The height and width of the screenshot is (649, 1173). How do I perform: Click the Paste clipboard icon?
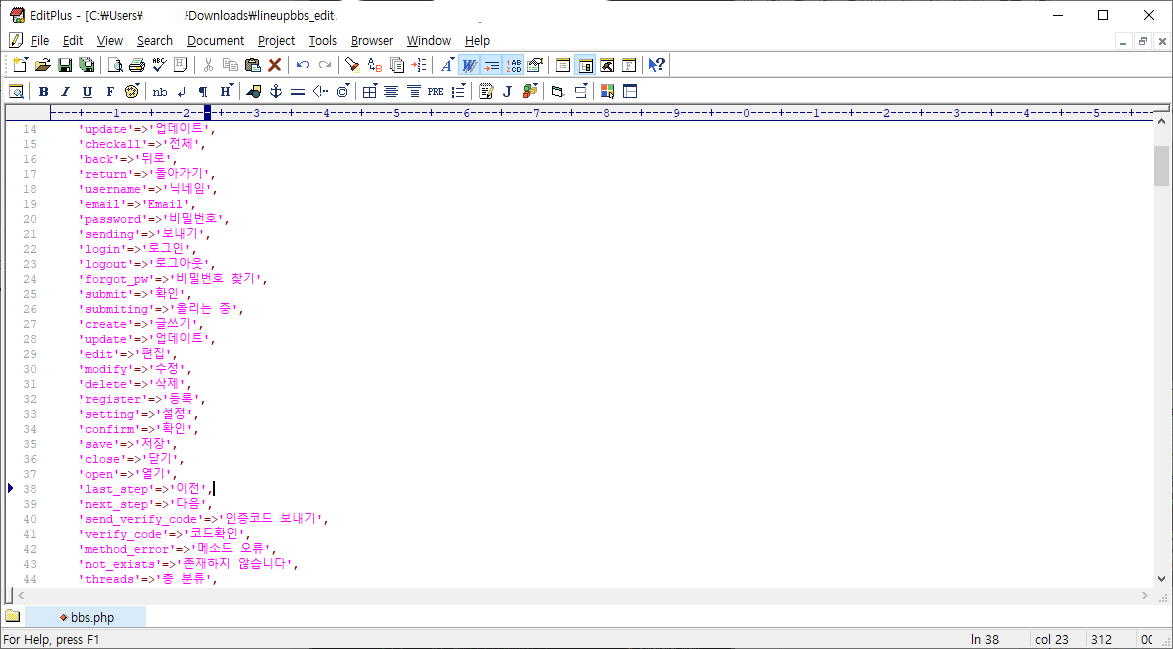(252, 65)
